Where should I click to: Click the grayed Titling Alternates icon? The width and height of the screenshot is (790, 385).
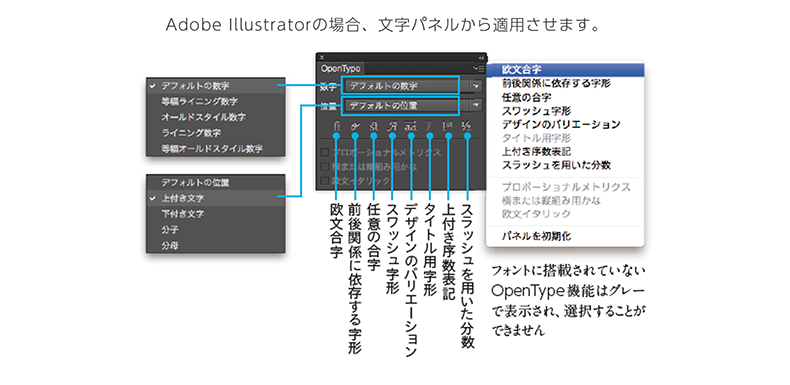(430, 125)
